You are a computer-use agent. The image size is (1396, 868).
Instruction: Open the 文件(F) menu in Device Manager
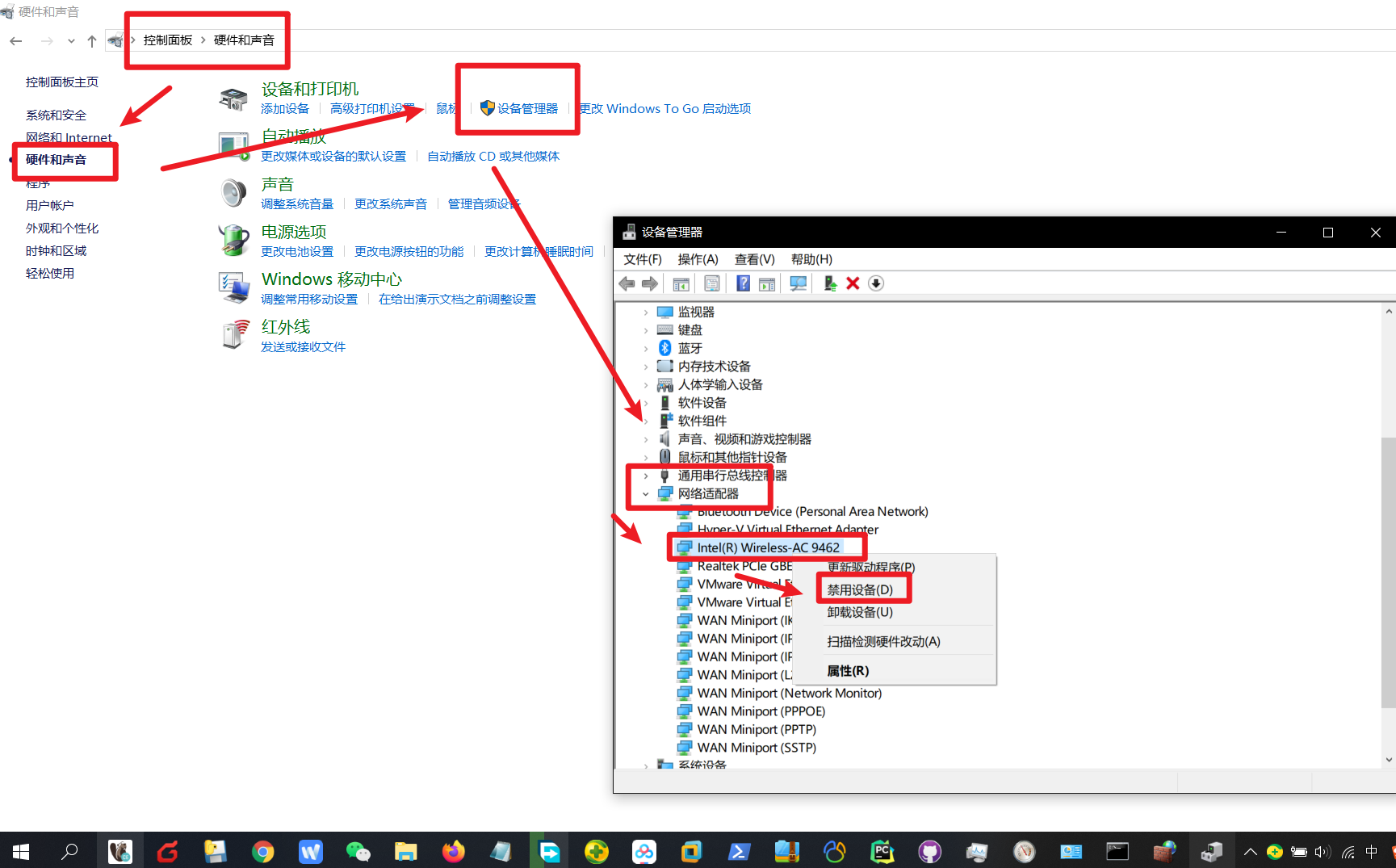642,259
